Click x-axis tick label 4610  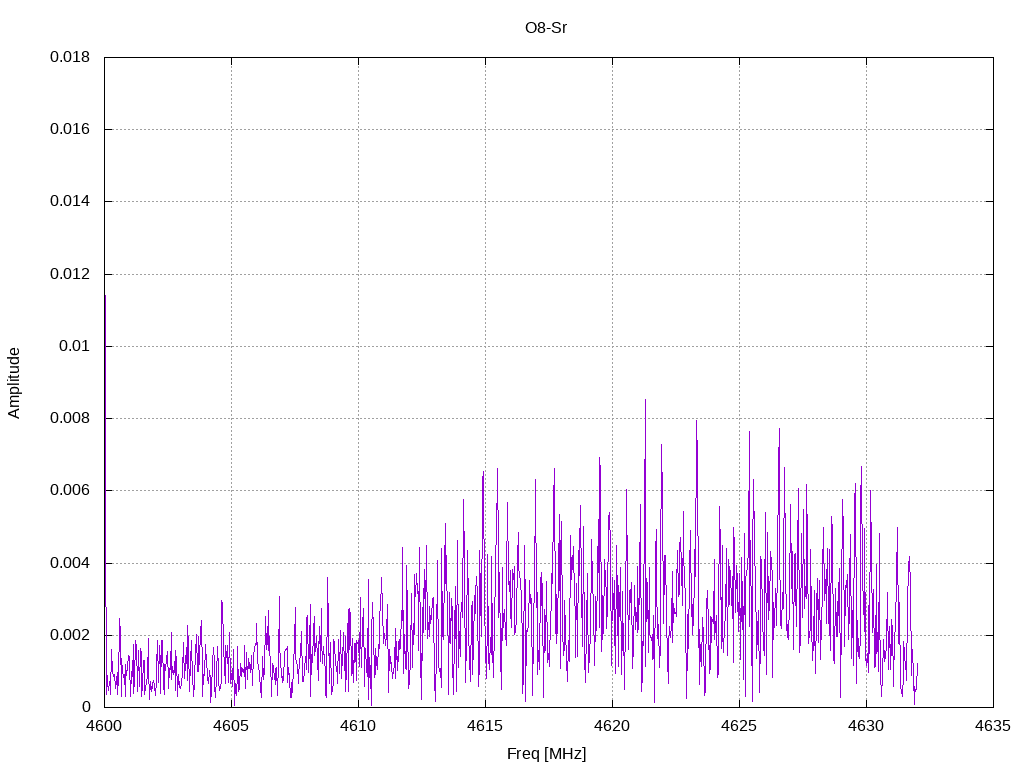(359, 726)
